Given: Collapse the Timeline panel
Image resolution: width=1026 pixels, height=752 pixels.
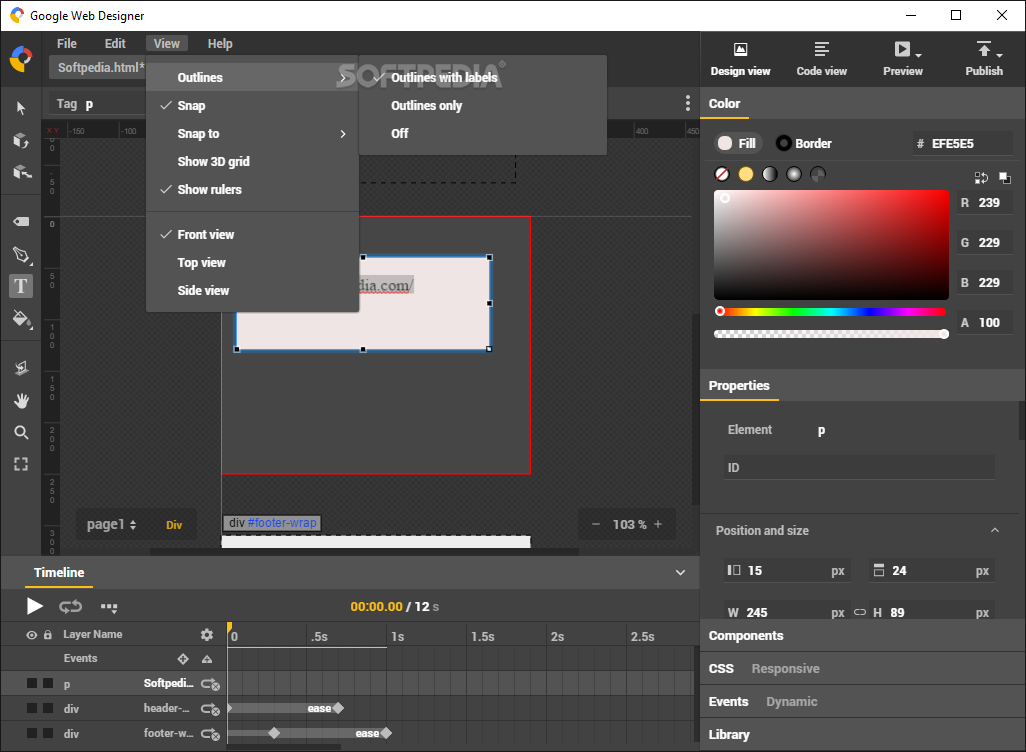Looking at the screenshot, I should click(x=681, y=573).
